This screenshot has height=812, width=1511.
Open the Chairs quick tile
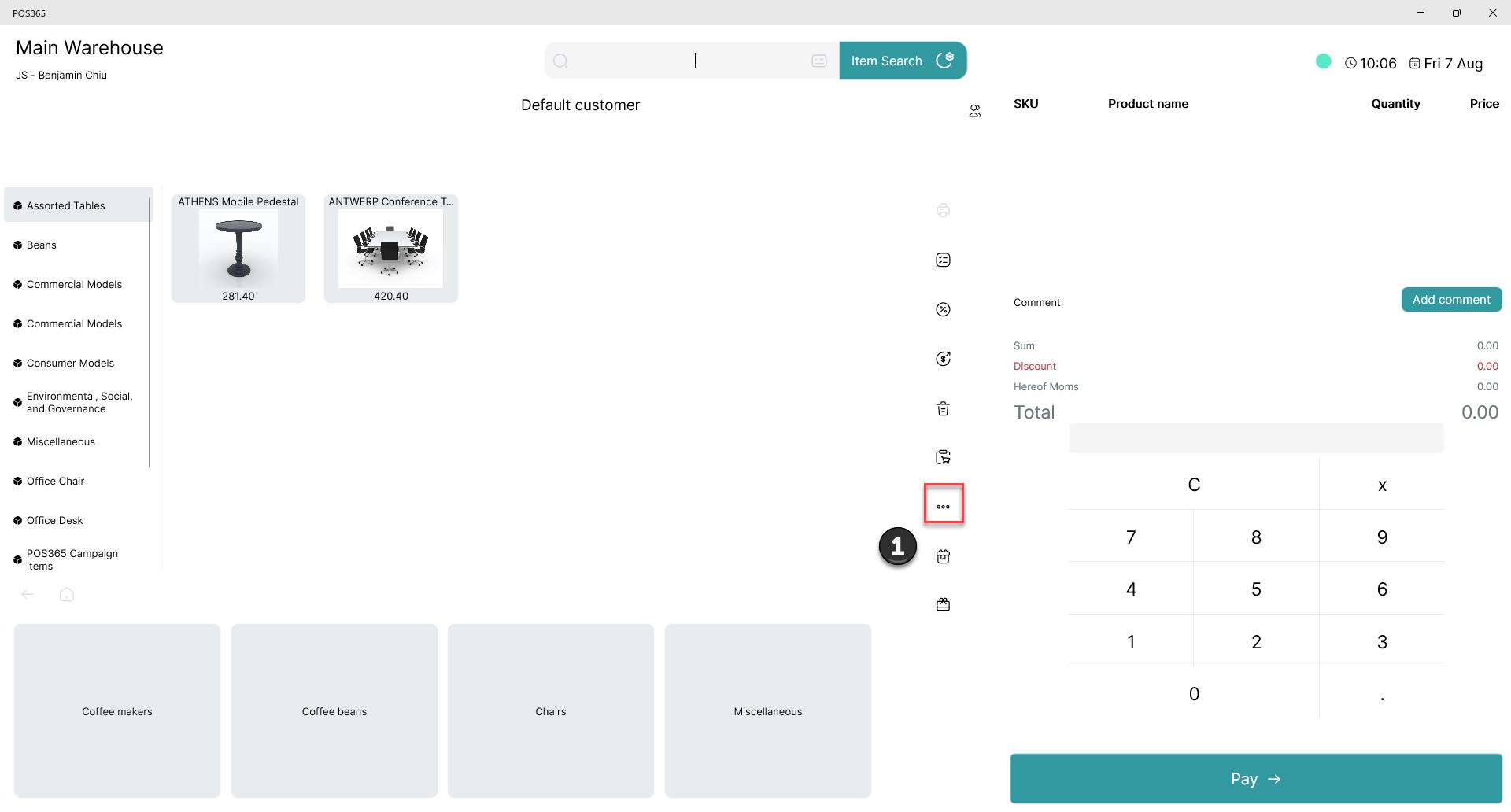pos(551,710)
